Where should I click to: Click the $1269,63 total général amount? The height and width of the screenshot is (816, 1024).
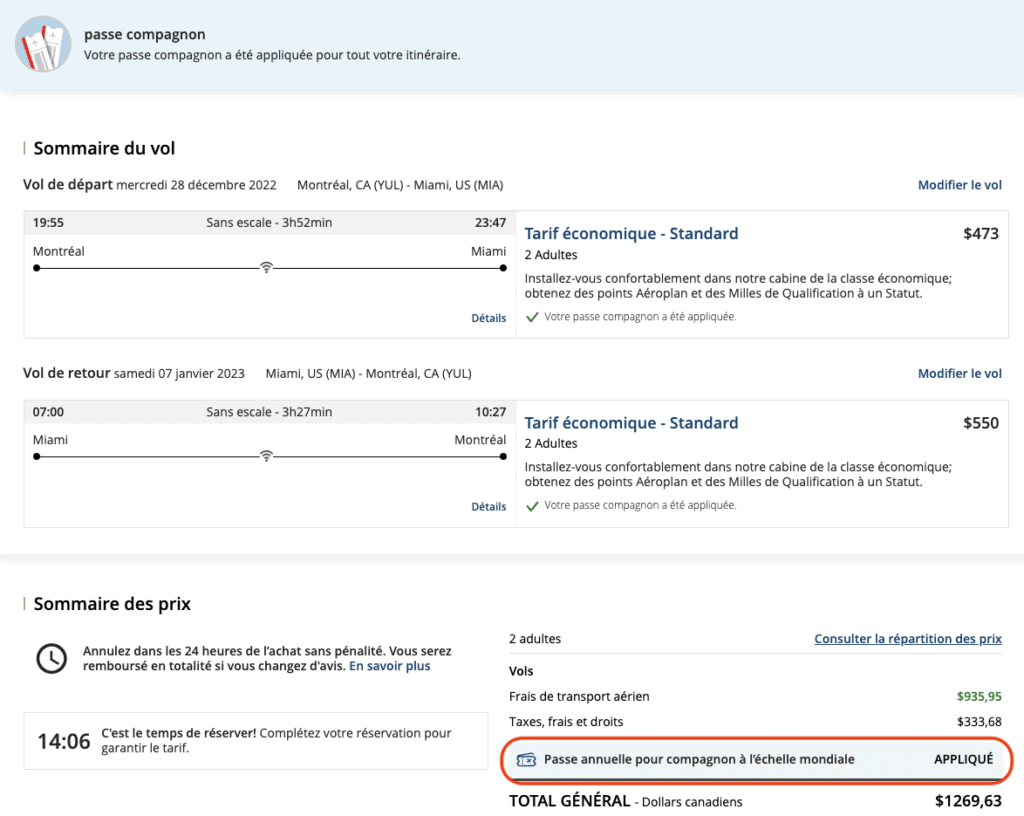point(967,801)
